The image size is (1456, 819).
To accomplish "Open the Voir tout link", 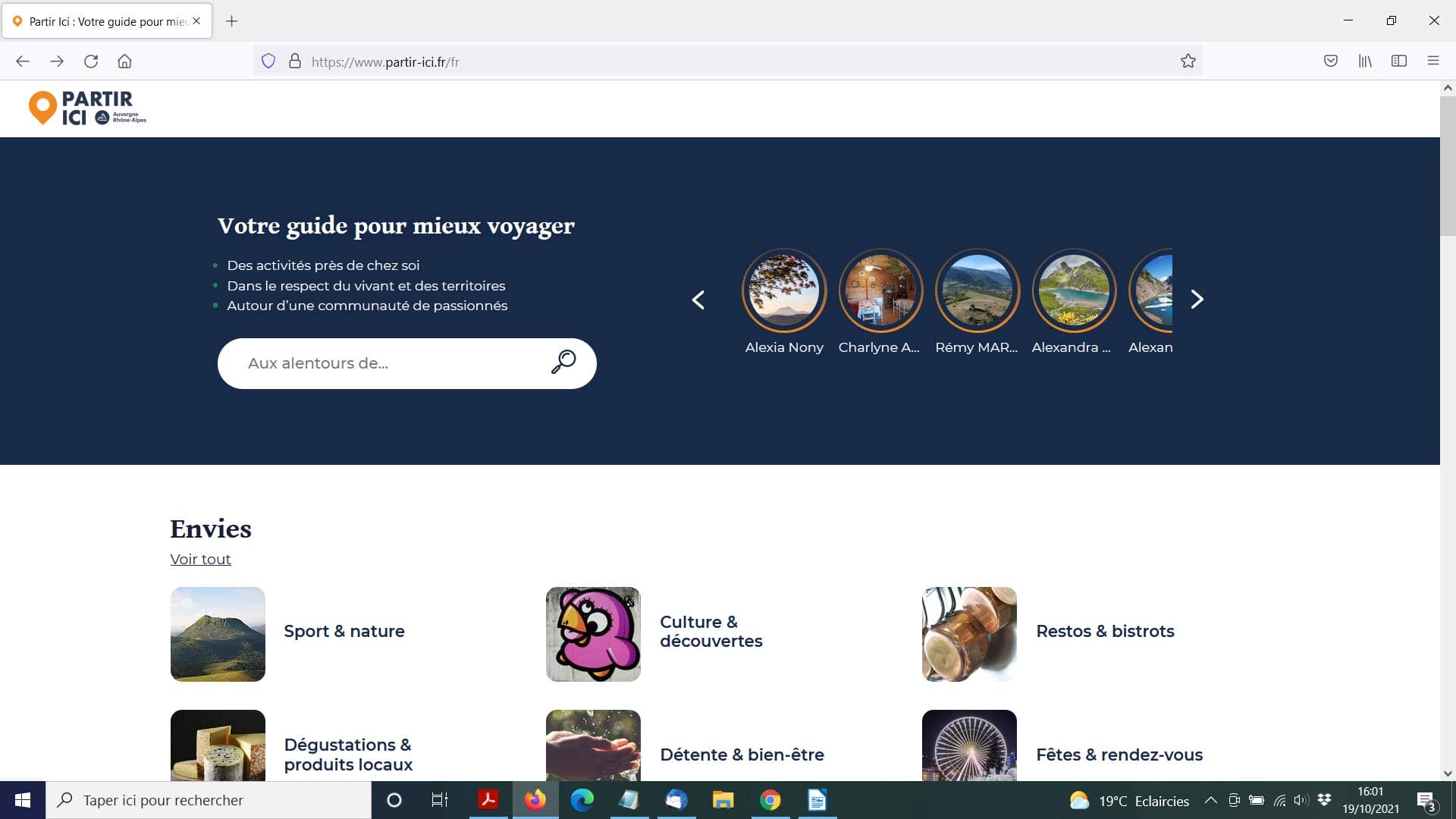I will [x=200, y=559].
